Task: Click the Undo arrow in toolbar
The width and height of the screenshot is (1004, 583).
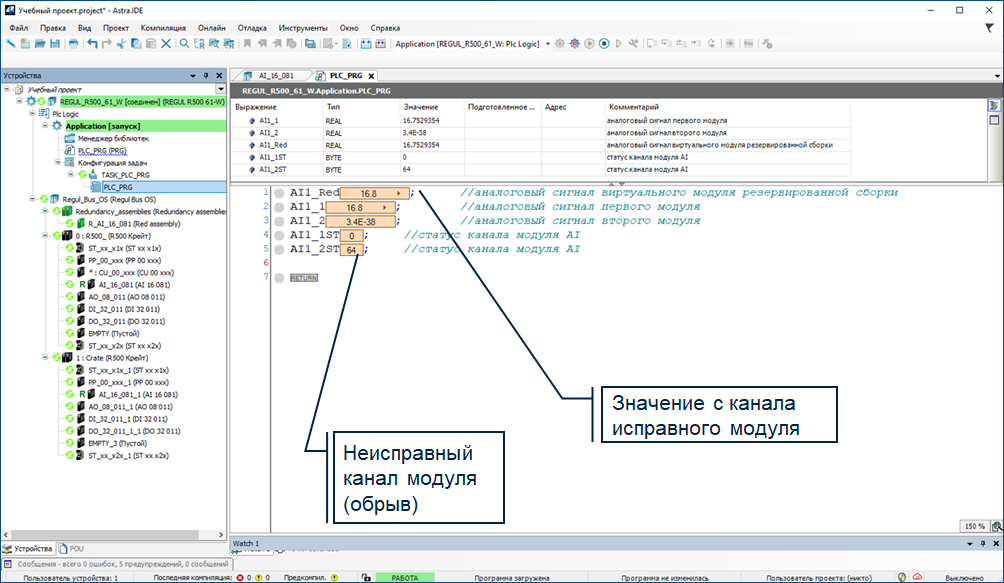Action: click(92, 44)
